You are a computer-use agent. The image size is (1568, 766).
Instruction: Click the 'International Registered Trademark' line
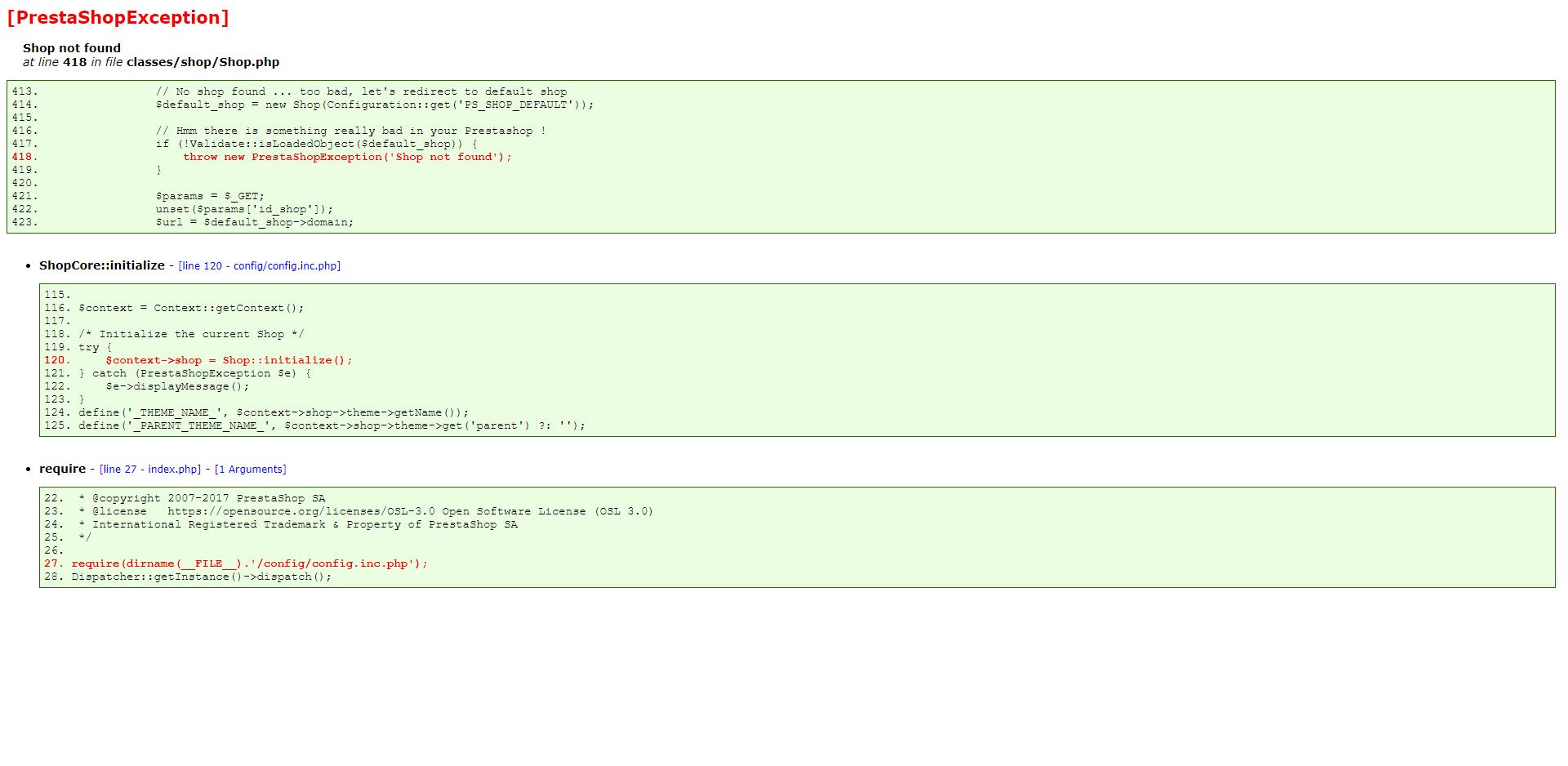(x=298, y=524)
